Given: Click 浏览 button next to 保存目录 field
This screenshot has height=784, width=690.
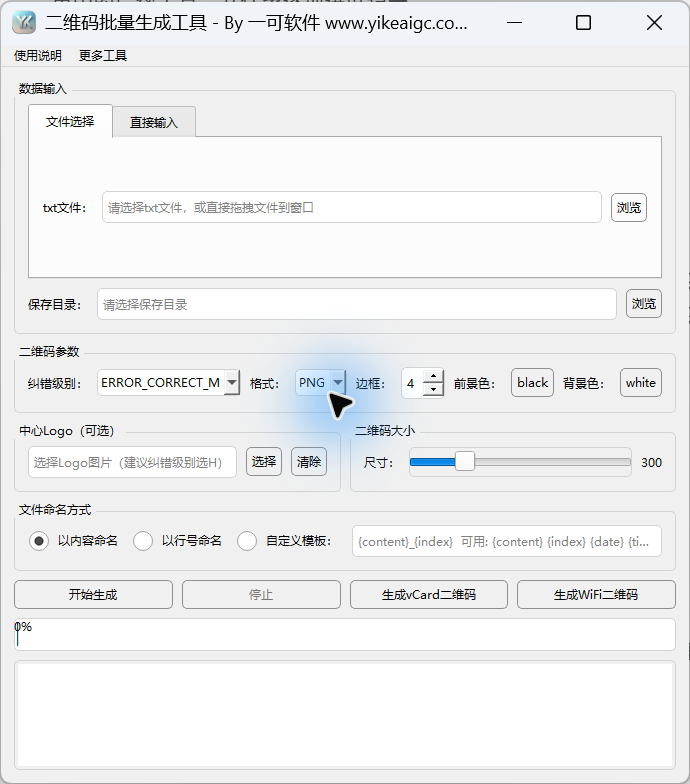Looking at the screenshot, I should [644, 304].
